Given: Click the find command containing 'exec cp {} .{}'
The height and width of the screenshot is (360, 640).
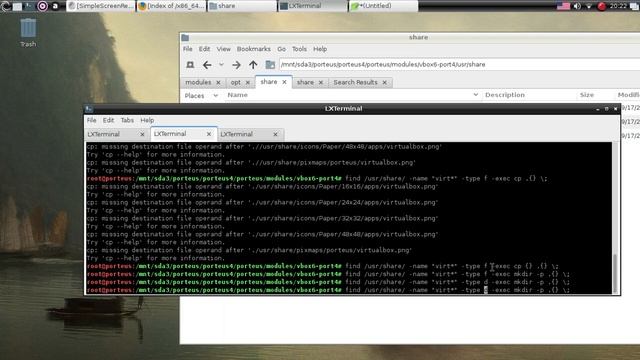Looking at the screenshot, I should tap(322, 267).
